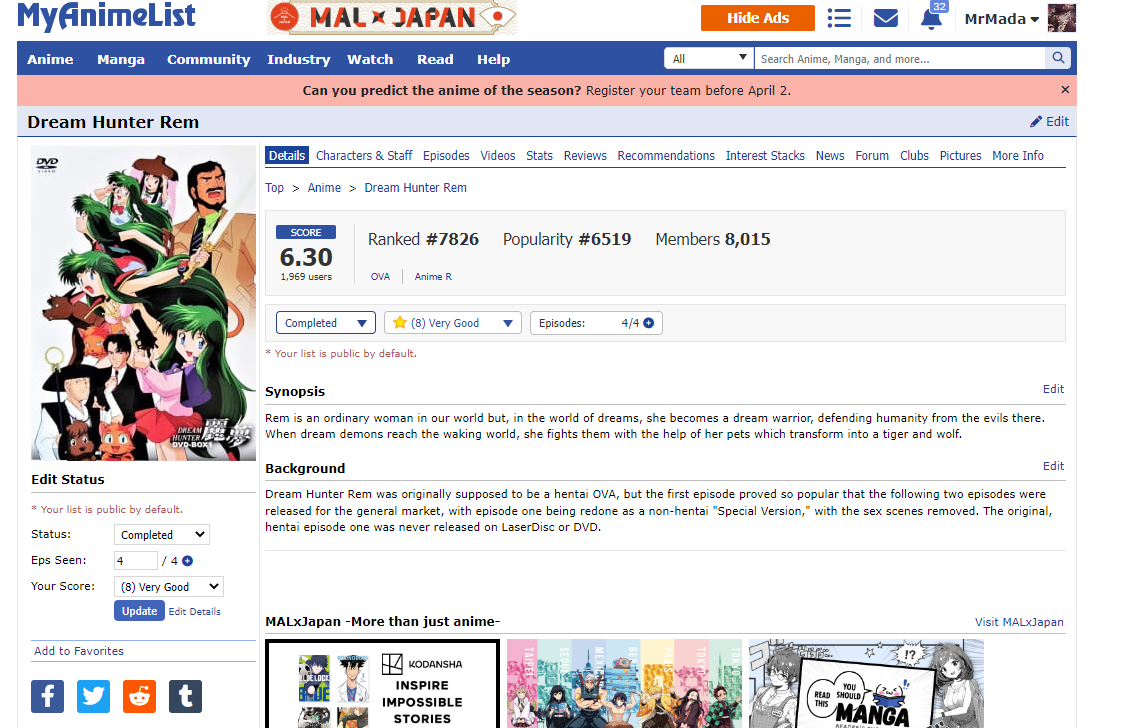Viewport: 1121px width, 728px height.
Task: Click plus icon next to Eps Seen
Action: click(187, 561)
